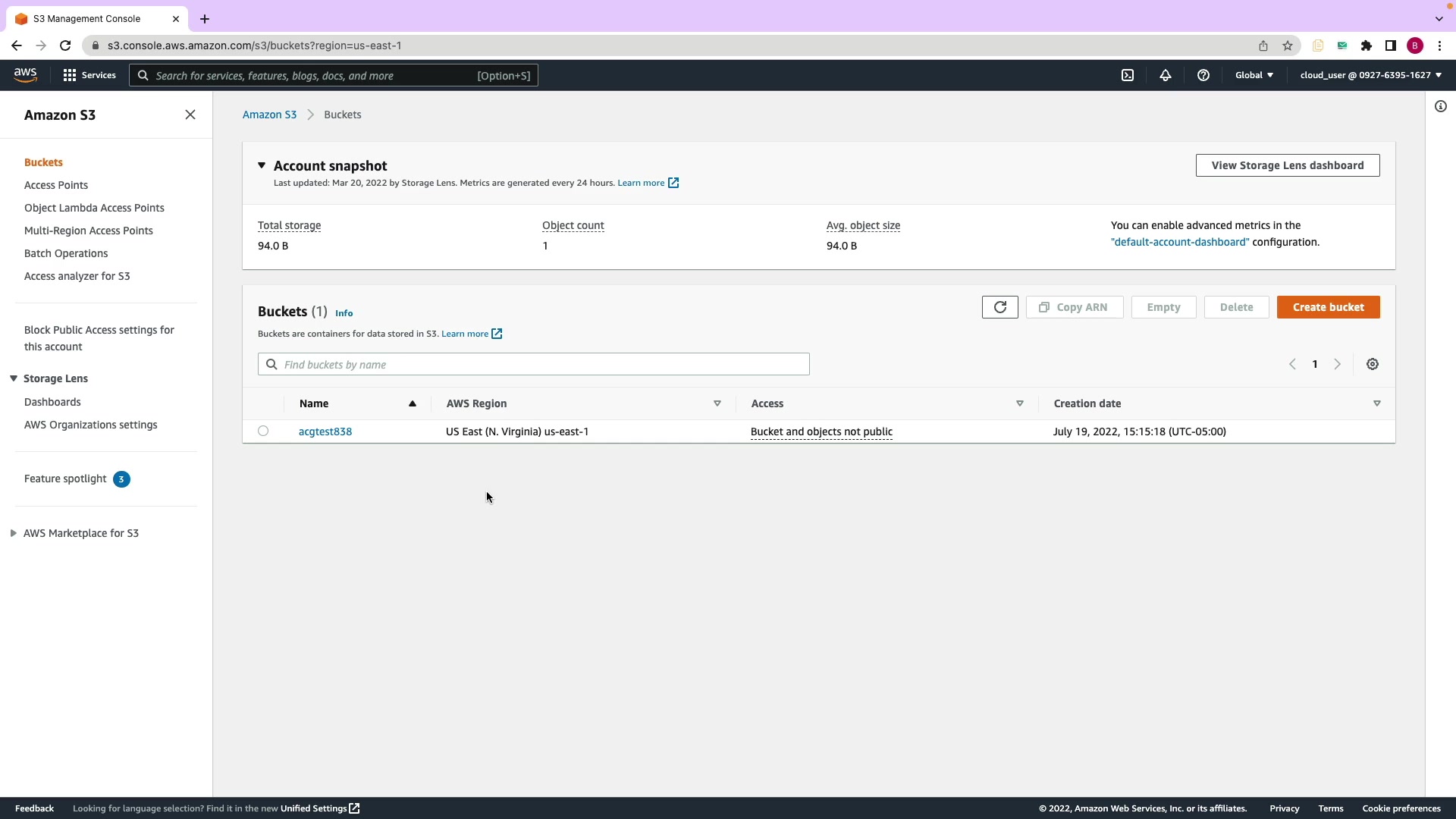
Task: Open info panel icon at right edge
Action: pyautogui.click(x=1440, y=106)
